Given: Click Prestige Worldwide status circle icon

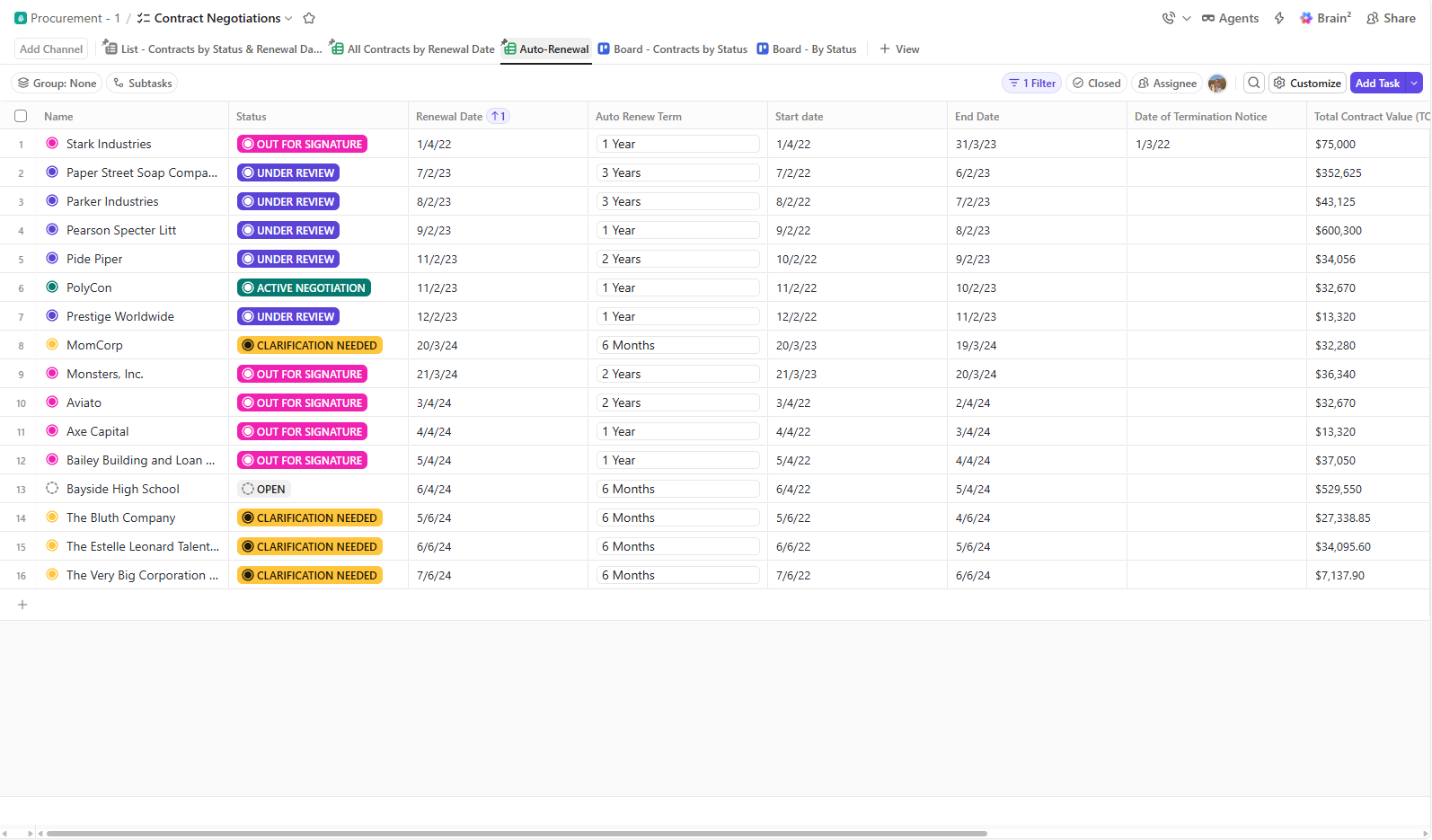Looking at the screenshot, I should coord(52,315).
